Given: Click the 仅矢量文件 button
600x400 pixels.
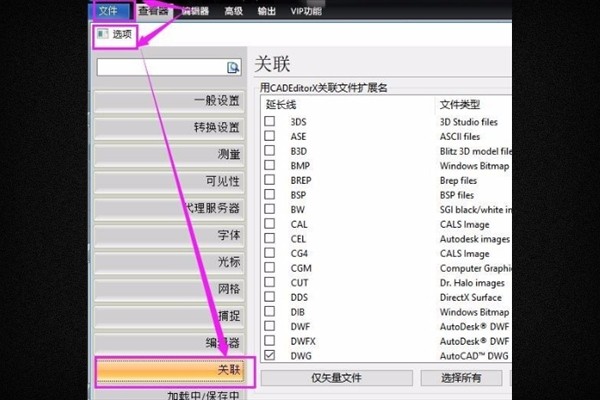Looking at the screenshot, I should 337,378.
